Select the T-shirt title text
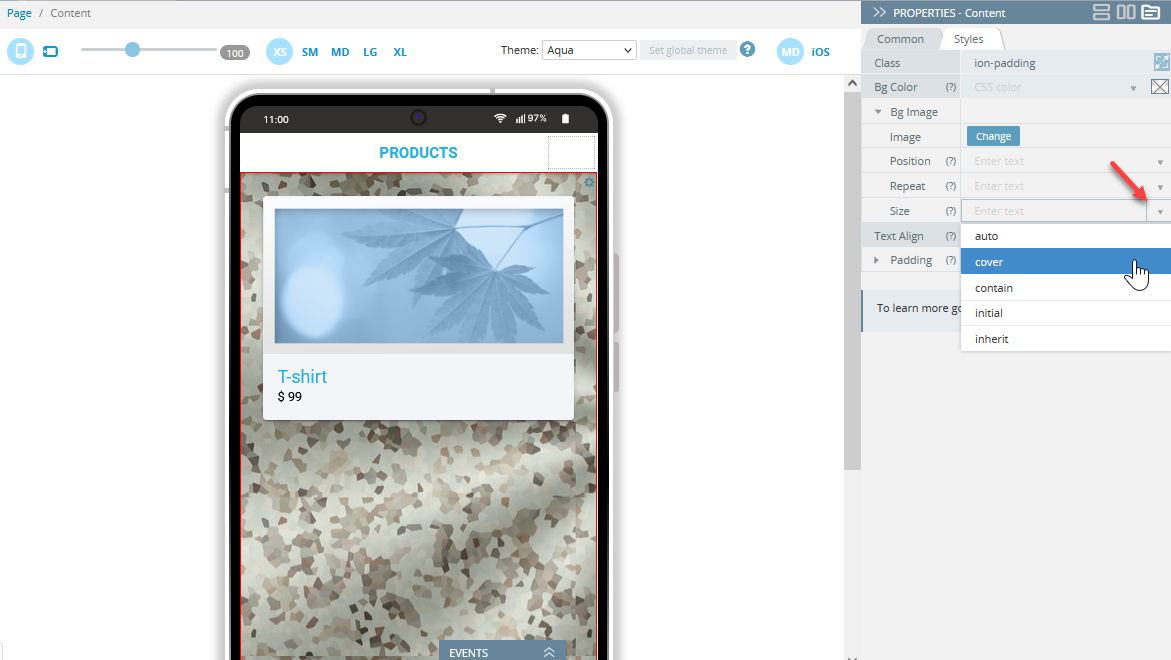This screenshot has width=1171, height=660. tap(302, 376)
